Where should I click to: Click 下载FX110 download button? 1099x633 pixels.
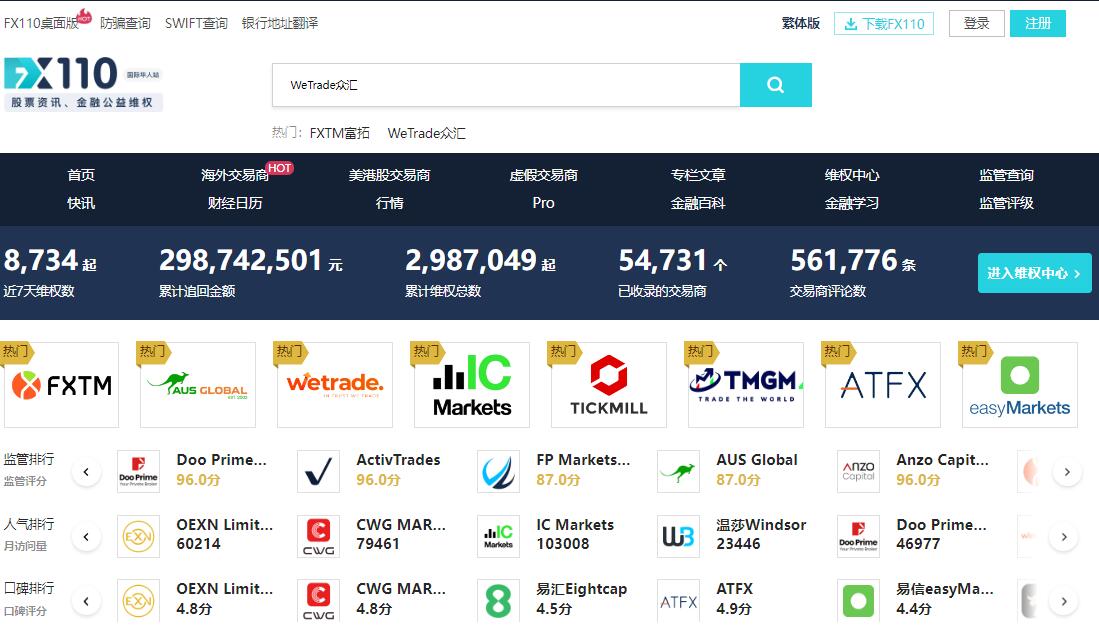click(x=884, y=24)
